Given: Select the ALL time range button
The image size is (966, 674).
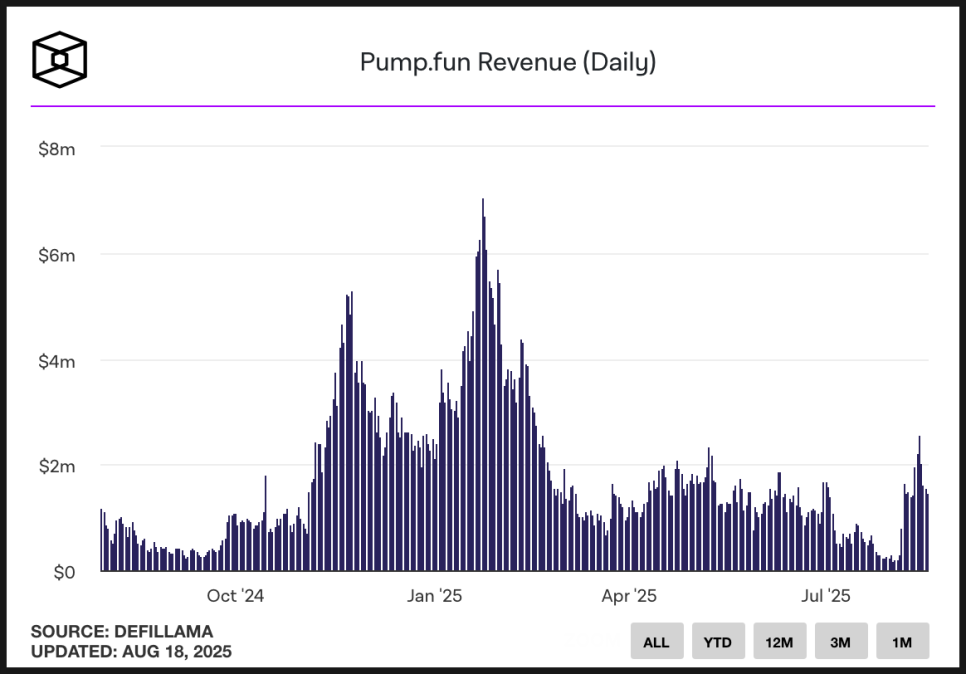Looking at the screenshot, I should tap(657, 641).
